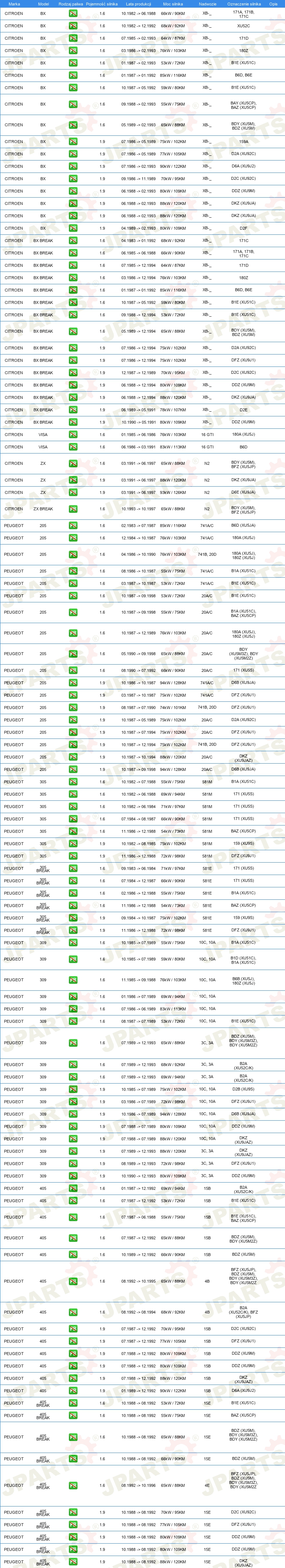Click fuel icon in Peugeot 205 DKZ (XU9JAZ) row
This screenshot has width=285, height=1568.
point(73,757)
